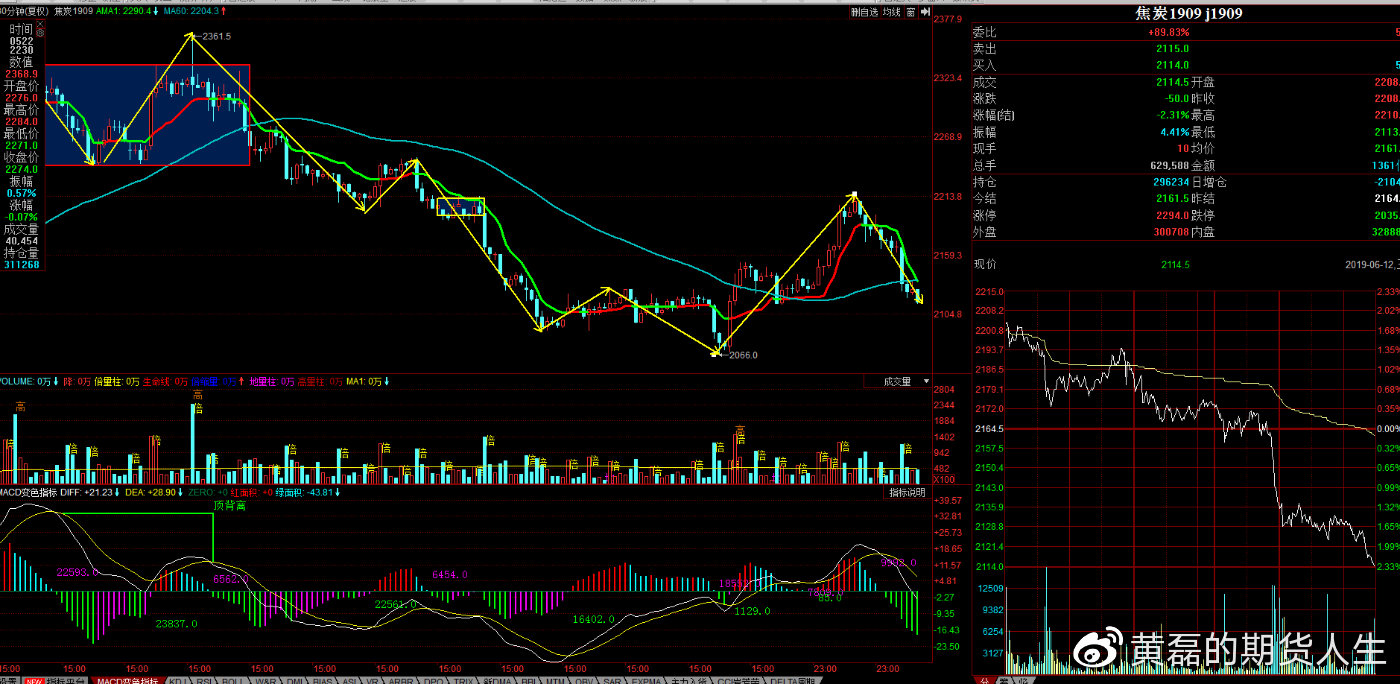Click the 卖出 price 2115.0
The height and width of the screenshot is (684, 1400).
(x=1172, y=48)
